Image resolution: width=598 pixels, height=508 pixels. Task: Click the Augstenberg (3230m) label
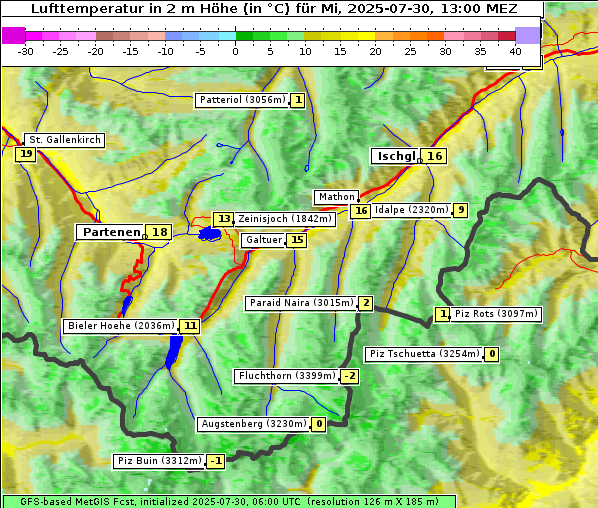[x=254, y=424]
